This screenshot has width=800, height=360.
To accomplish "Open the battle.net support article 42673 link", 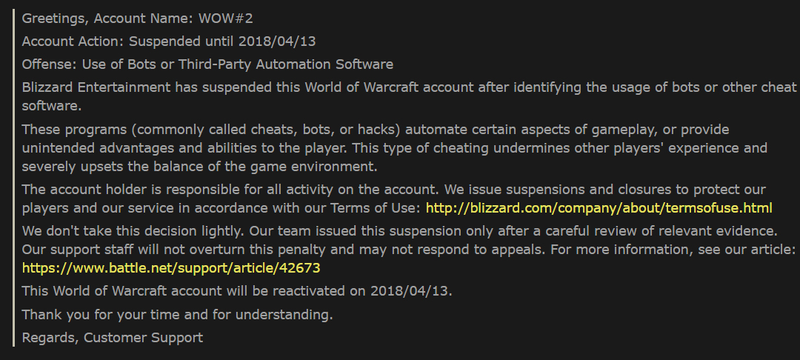I will tap(171, 268).
